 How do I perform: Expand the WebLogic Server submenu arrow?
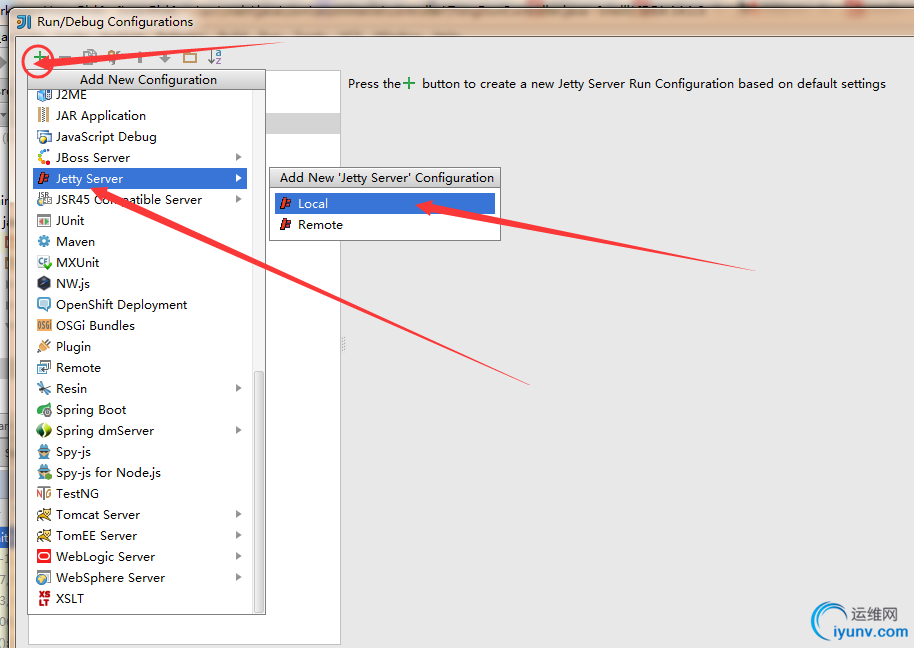pos(238,555)
